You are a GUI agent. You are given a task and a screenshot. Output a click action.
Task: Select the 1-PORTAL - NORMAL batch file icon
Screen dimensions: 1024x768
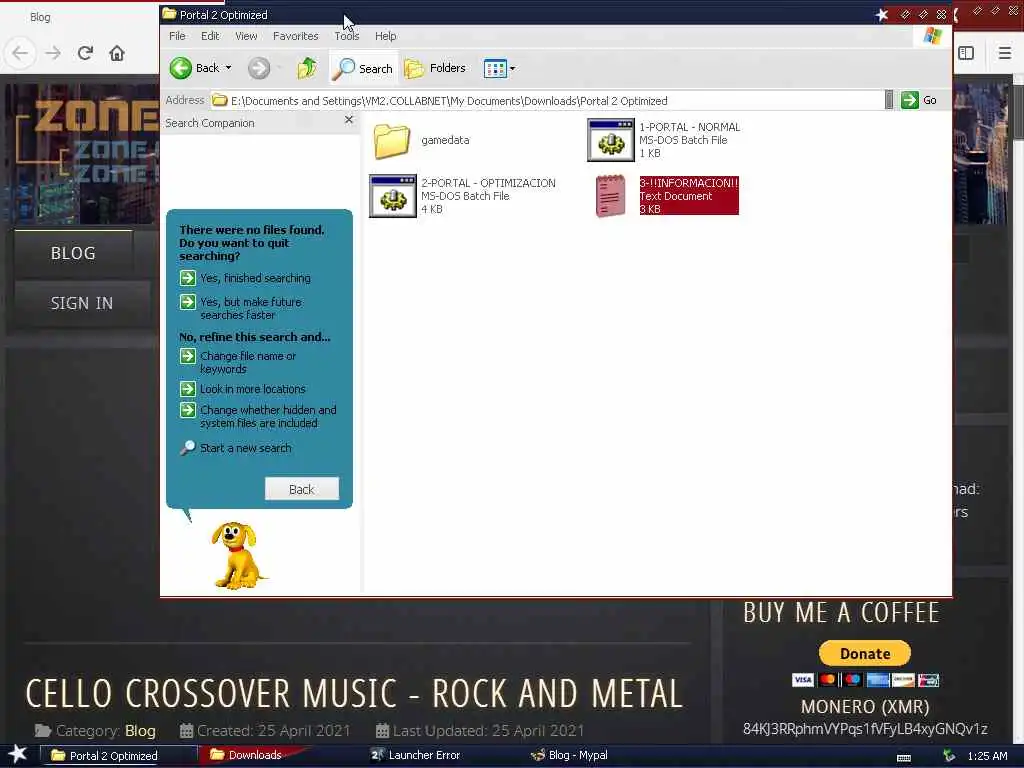click(611, 140)
